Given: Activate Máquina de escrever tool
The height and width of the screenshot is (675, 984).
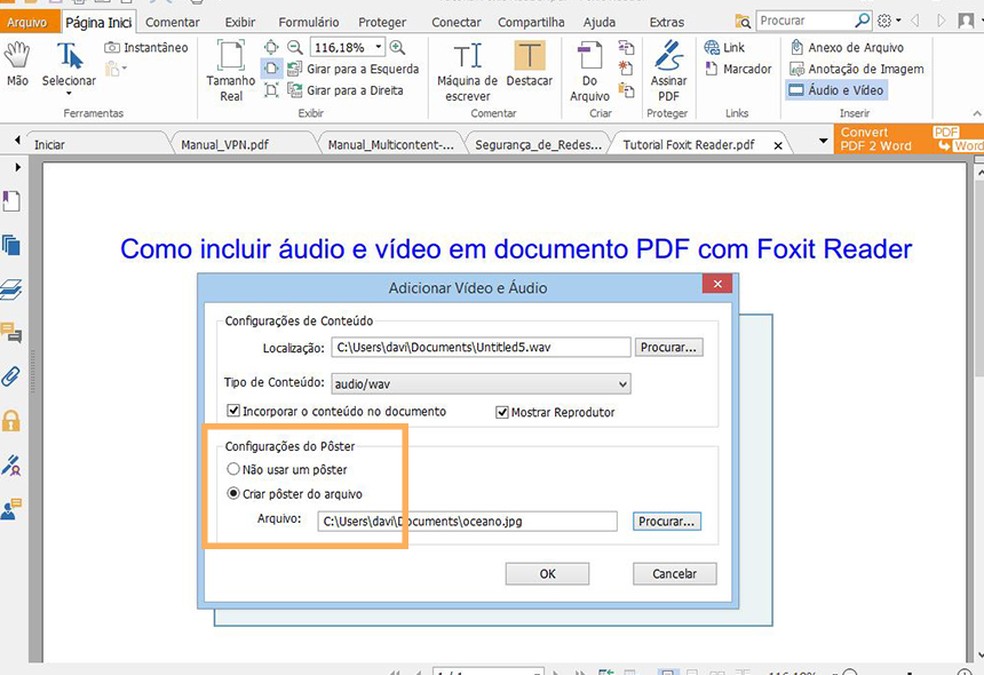Looking at the screenshot, I should [467, 71].
